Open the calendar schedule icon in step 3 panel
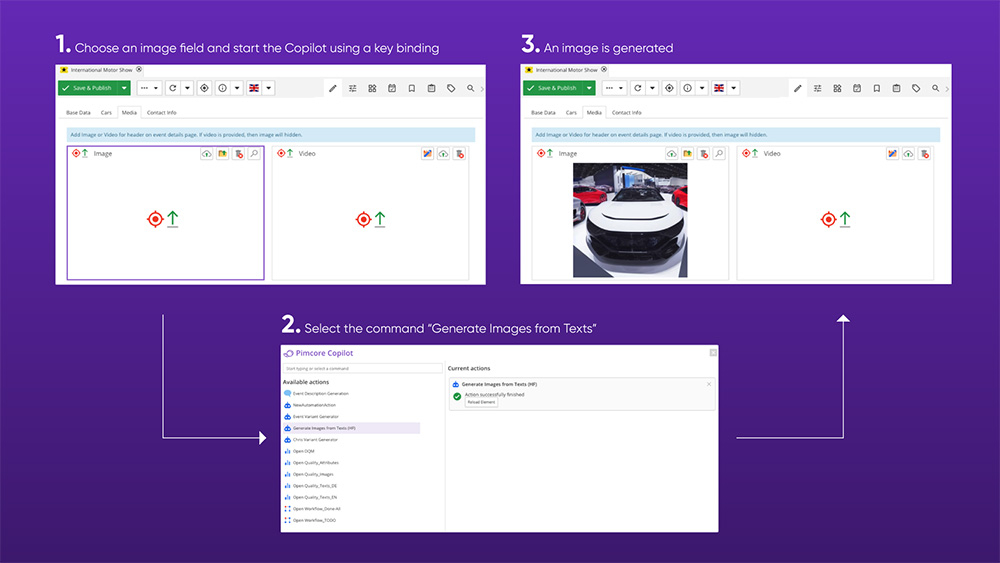This screenshot has width=1000, height=563. tap(857, 89)
